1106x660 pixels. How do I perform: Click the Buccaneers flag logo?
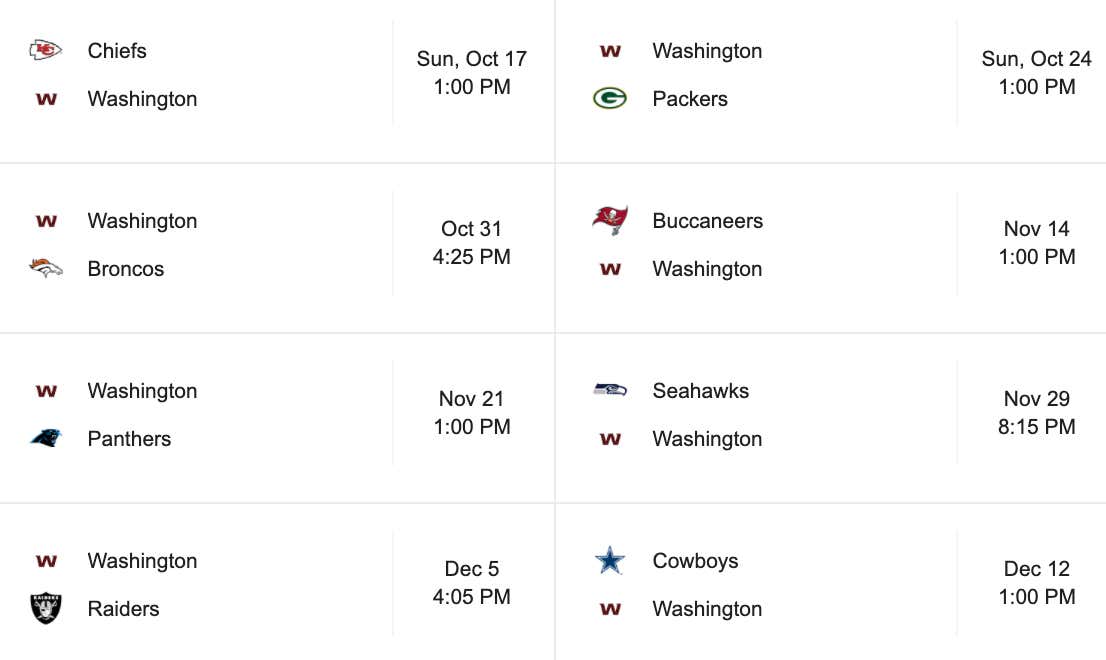[x=610, y=220]
